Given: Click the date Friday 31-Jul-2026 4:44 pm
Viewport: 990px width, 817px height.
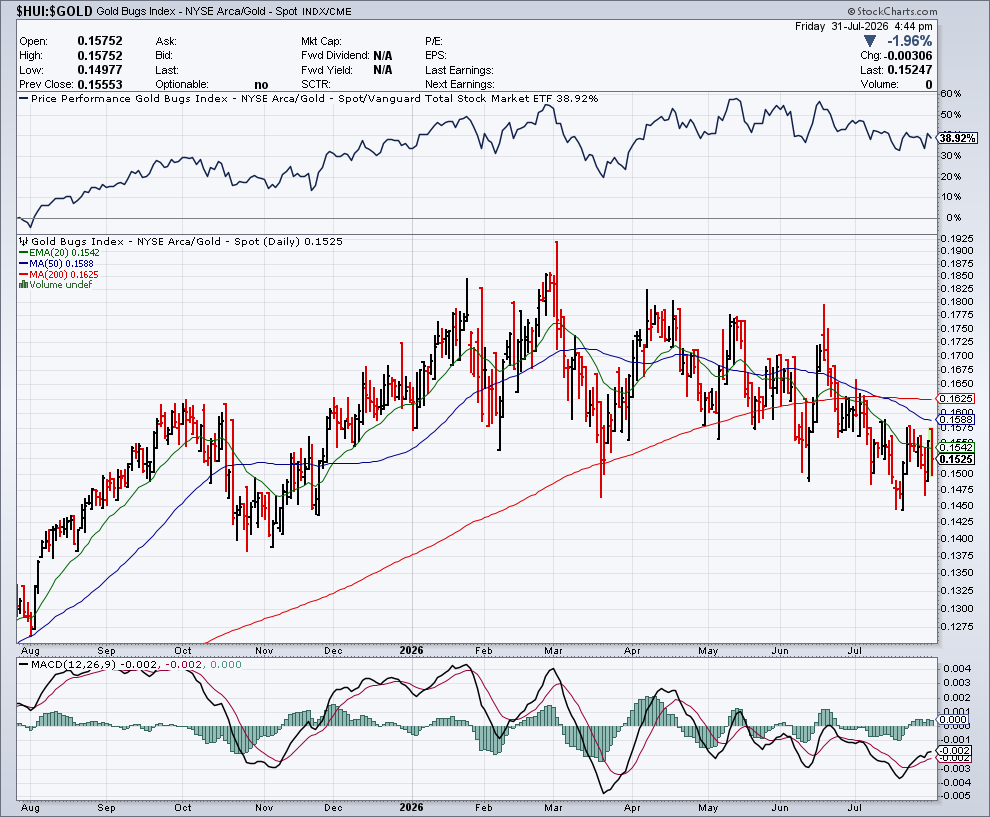Looking at the screenshot, I should 863,27.
